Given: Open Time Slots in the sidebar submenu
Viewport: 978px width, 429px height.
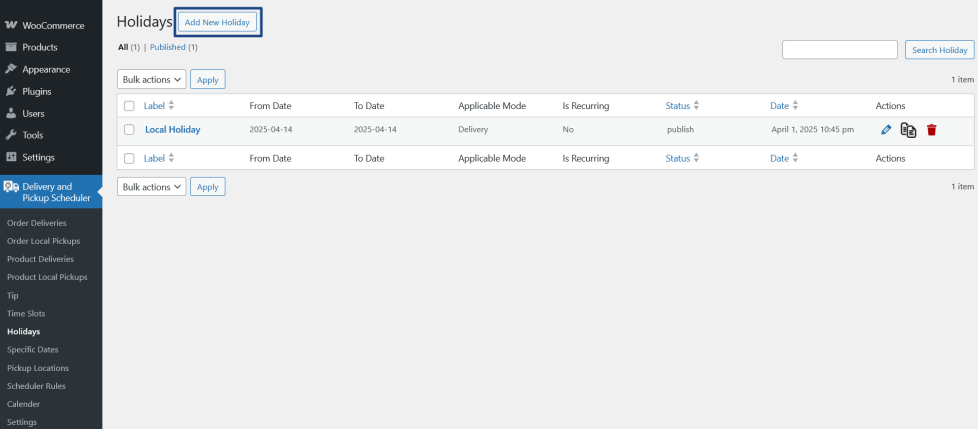Looking at the screenshot, I should pos(26,313).
